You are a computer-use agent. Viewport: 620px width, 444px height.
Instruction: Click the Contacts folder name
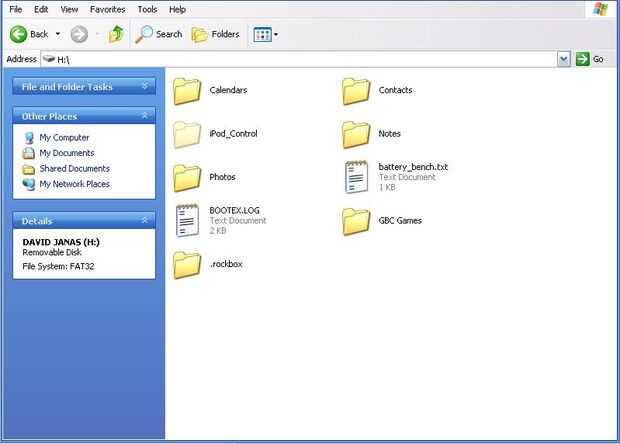tap(395, 90)
